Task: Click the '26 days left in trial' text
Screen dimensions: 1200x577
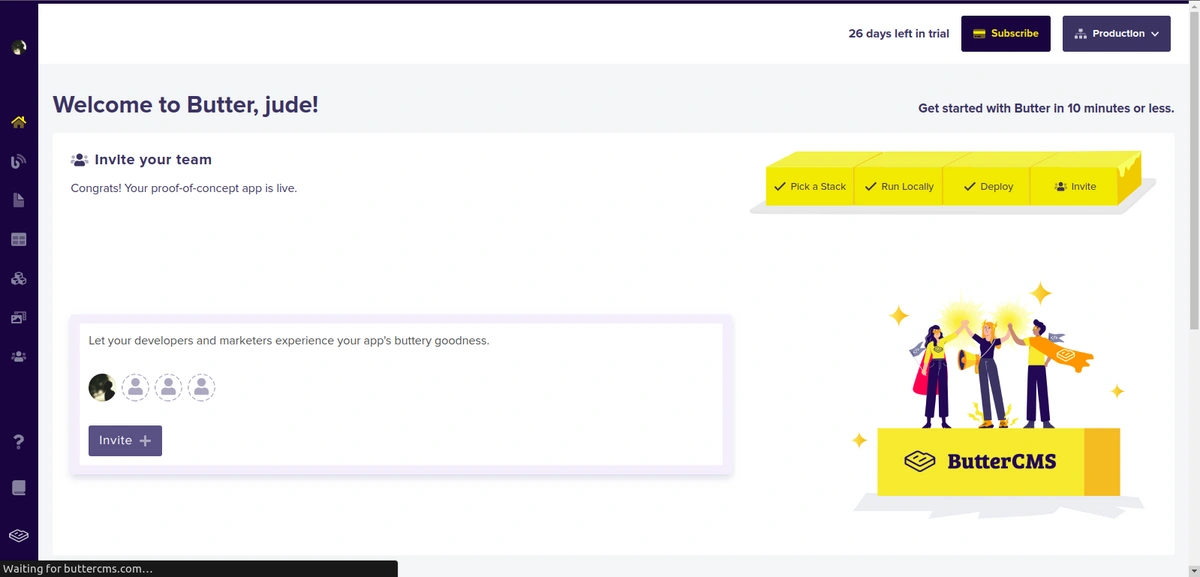Action: tap(899, 33)
